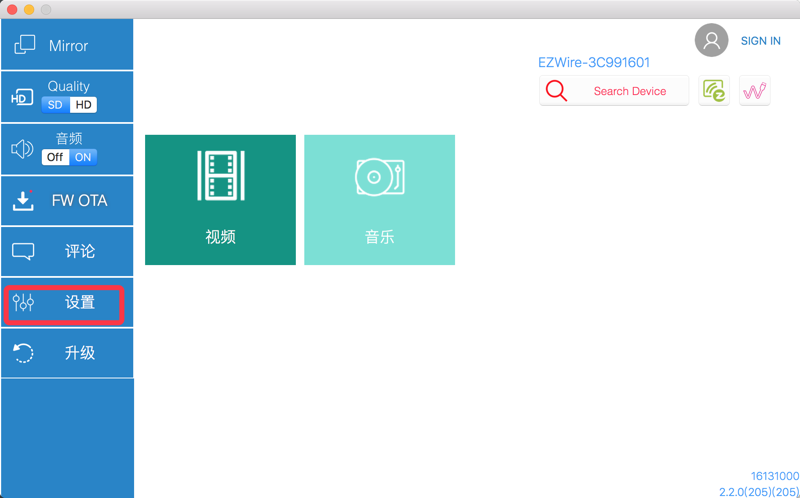This screenshot has width=800, height=498.
Task: Close the window with red button
Action: click(12, 10)
